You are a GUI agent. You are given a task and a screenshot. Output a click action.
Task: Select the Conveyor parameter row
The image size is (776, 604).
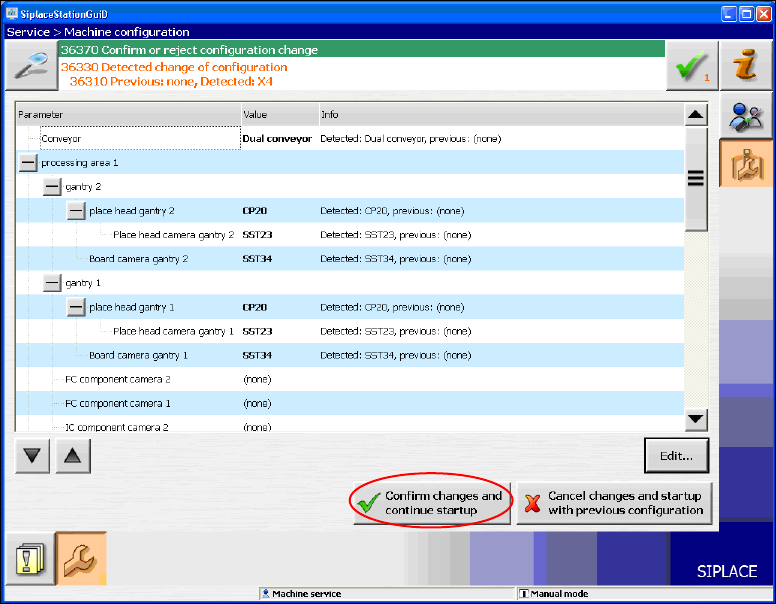pyautogui.click(x=62, y=139)
